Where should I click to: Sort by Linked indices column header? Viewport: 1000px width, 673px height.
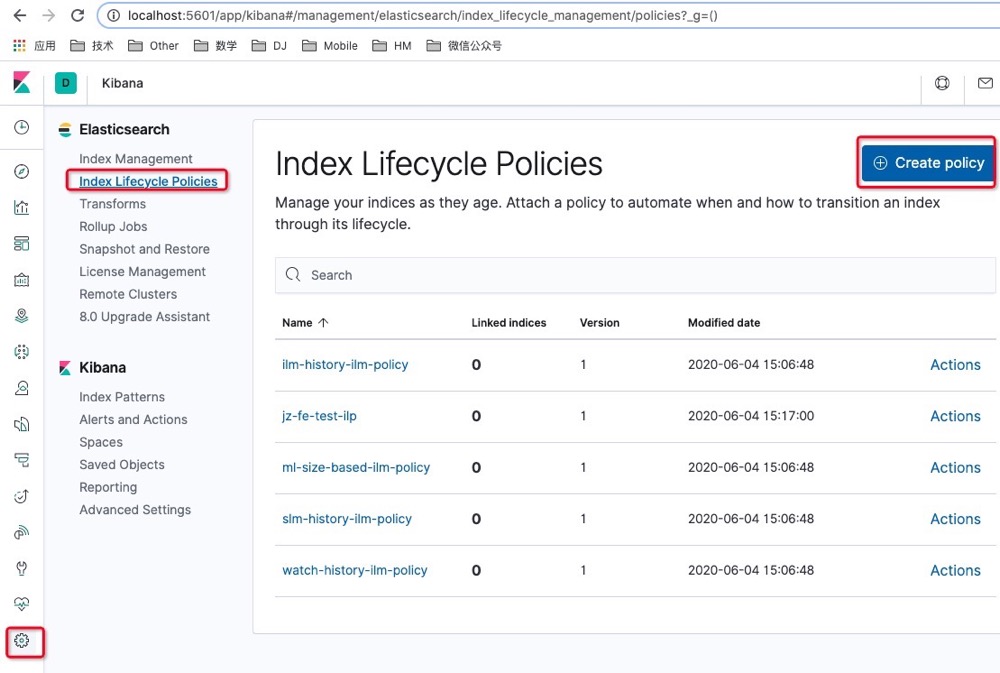[x=508, y=323]
